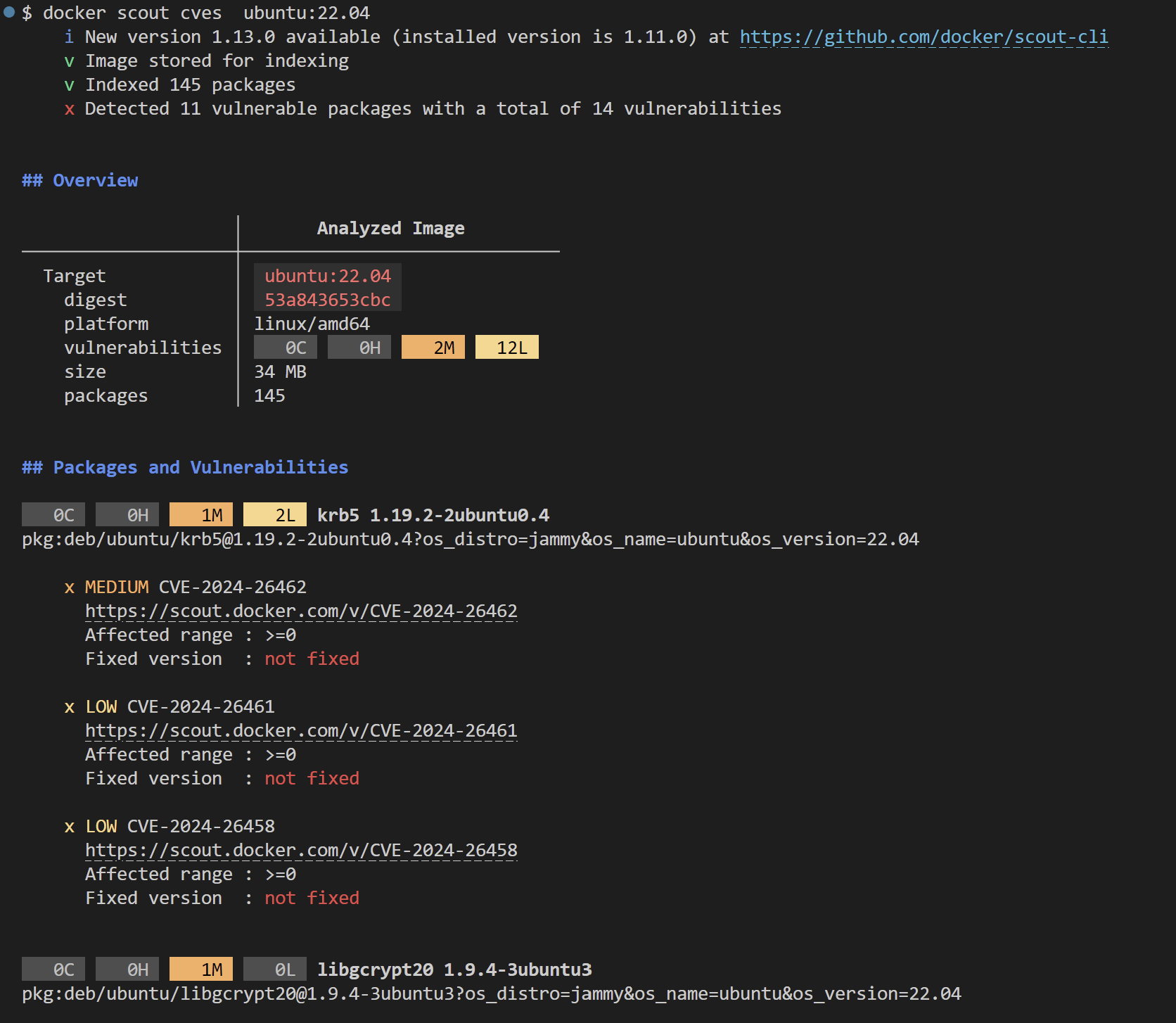
Task: Select the 'vulnerabilities' row label in Overview
Action: click(x=143, y=348)
